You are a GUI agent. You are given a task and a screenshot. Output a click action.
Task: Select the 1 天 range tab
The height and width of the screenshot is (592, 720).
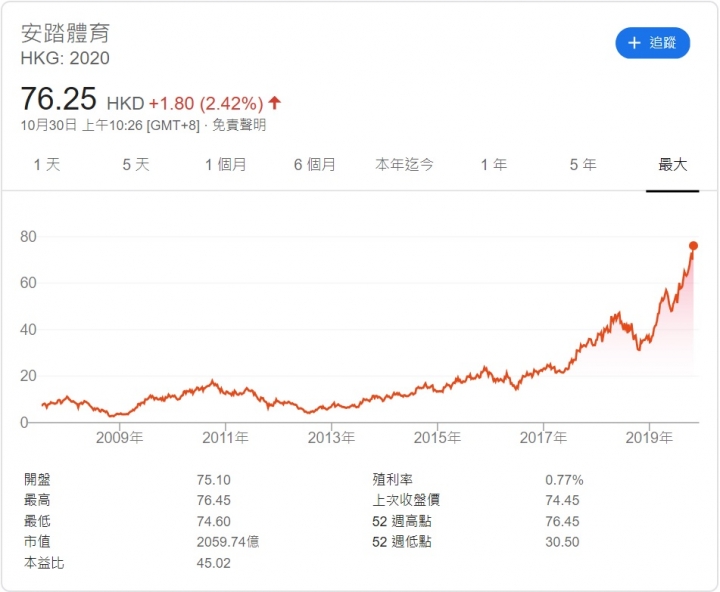point(47,164)
